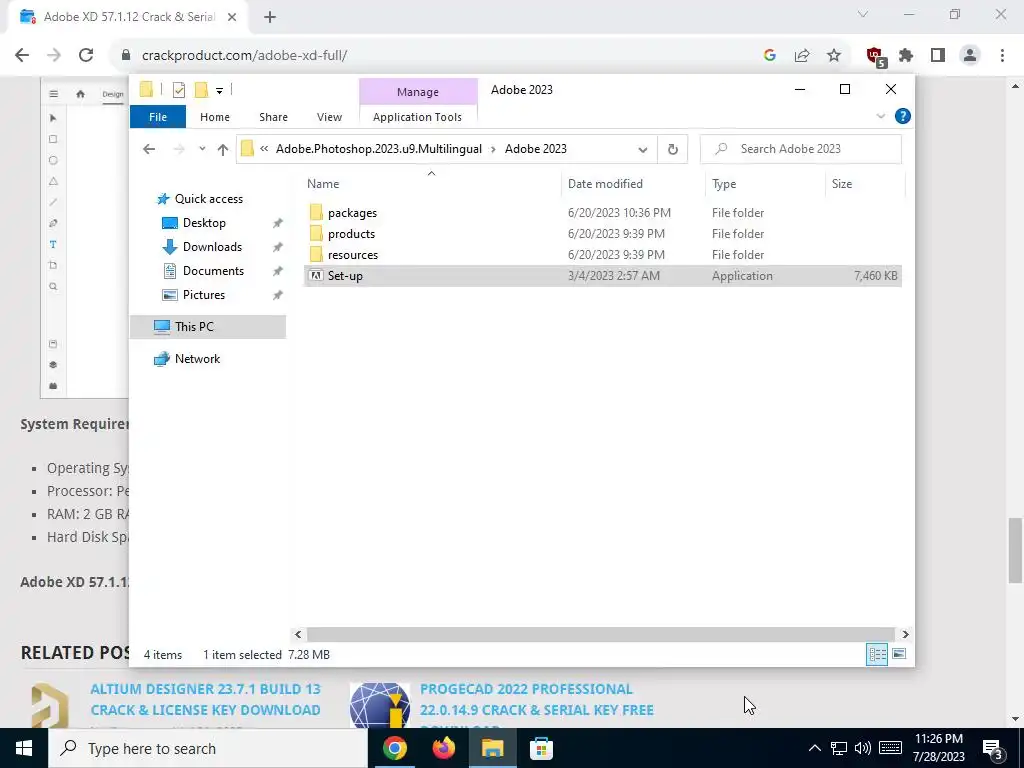This screenshot has height=768, width=1024.
Task: Open Chrome tab search dropdown
Action: pos(863,14)
